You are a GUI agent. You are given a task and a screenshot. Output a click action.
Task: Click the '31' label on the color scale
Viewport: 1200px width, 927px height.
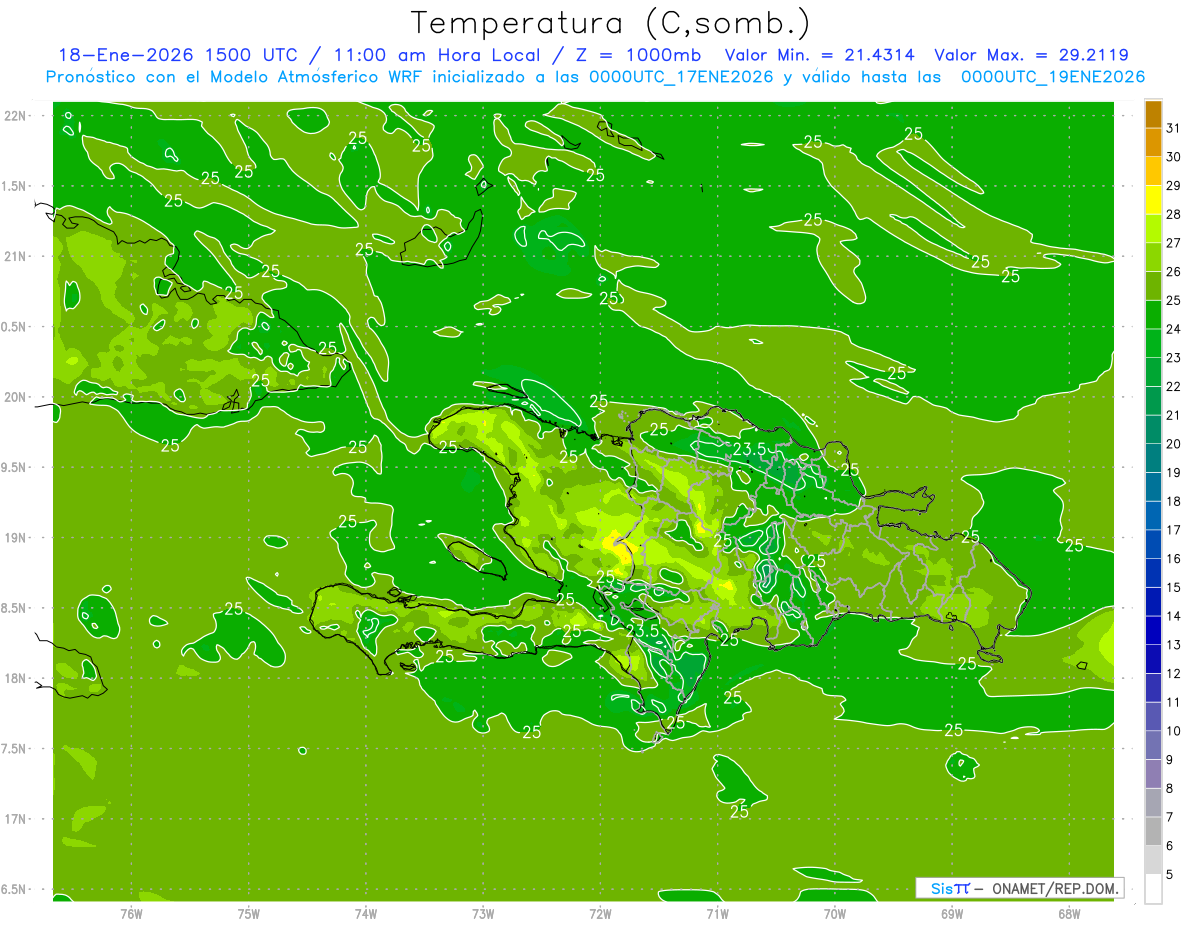[1173, 128]
